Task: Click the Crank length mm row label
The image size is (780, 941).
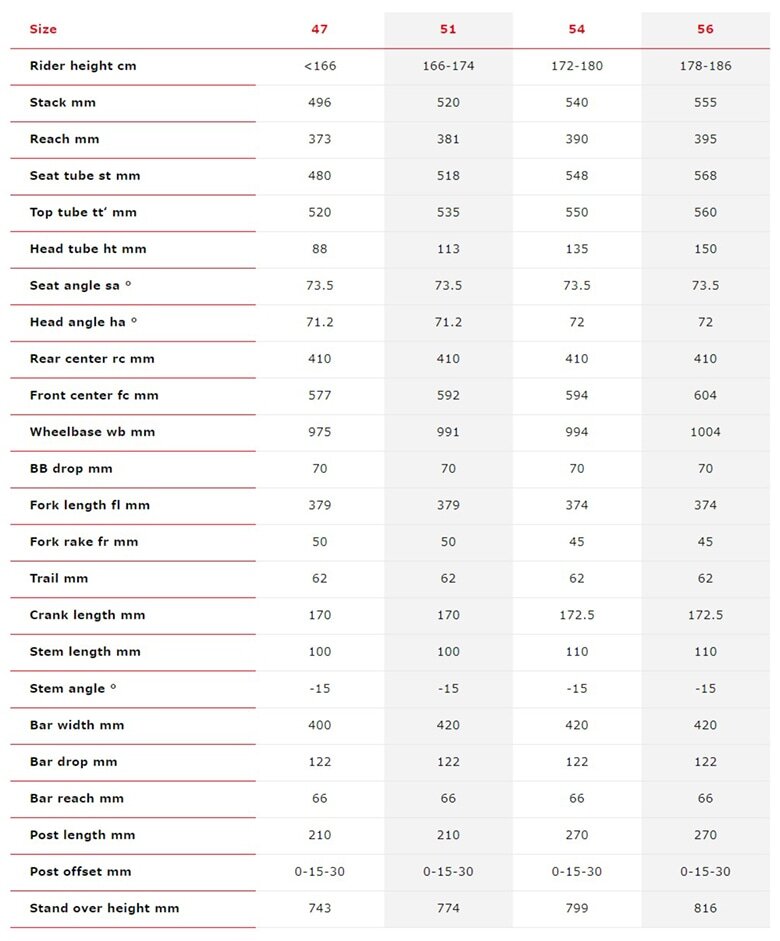Action: [x=87, y=615]
